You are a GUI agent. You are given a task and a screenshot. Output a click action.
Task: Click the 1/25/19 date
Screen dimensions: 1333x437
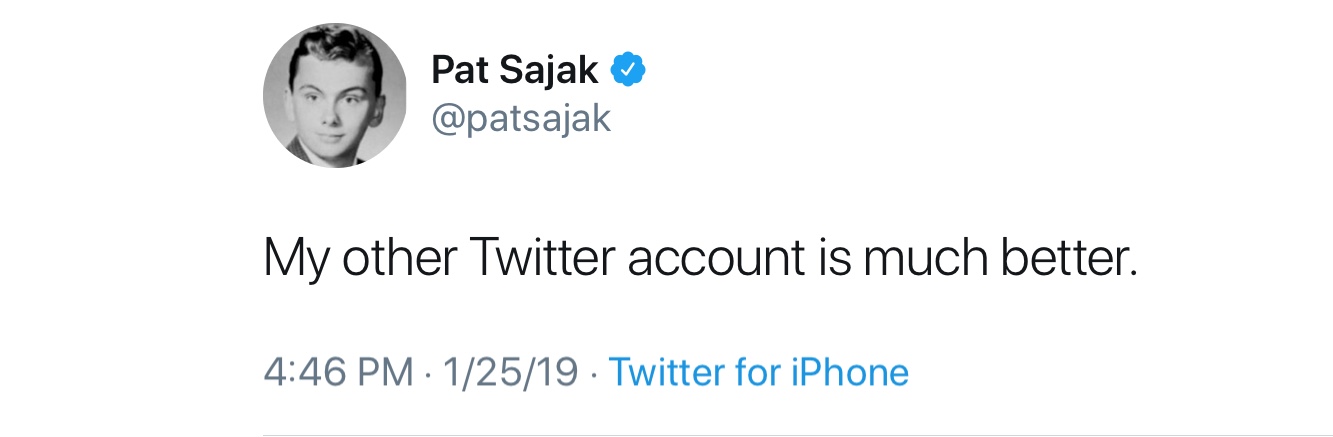point(511,373)
